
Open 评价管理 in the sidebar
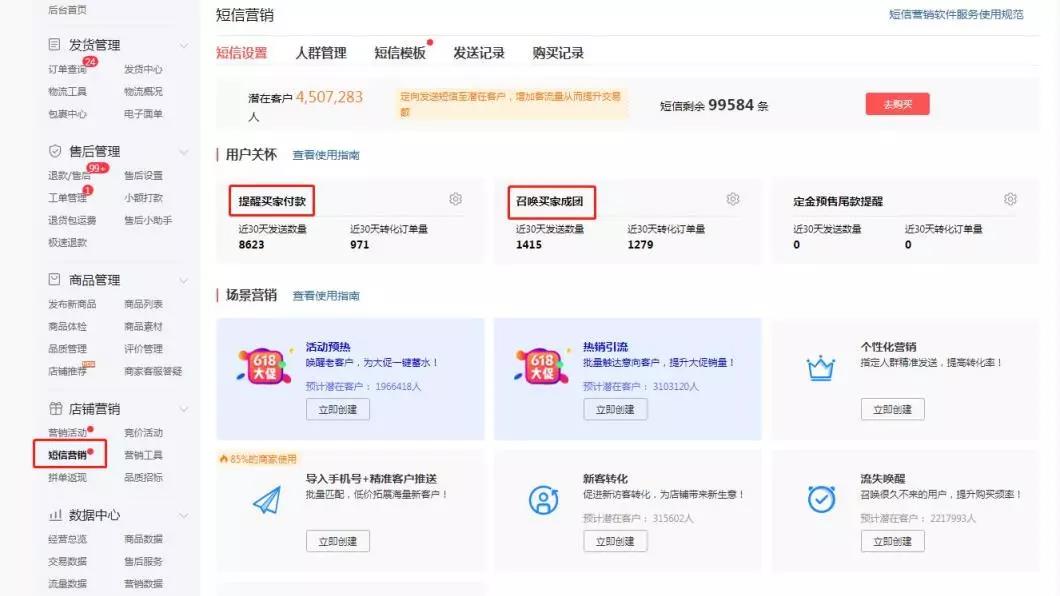point(143,349)
